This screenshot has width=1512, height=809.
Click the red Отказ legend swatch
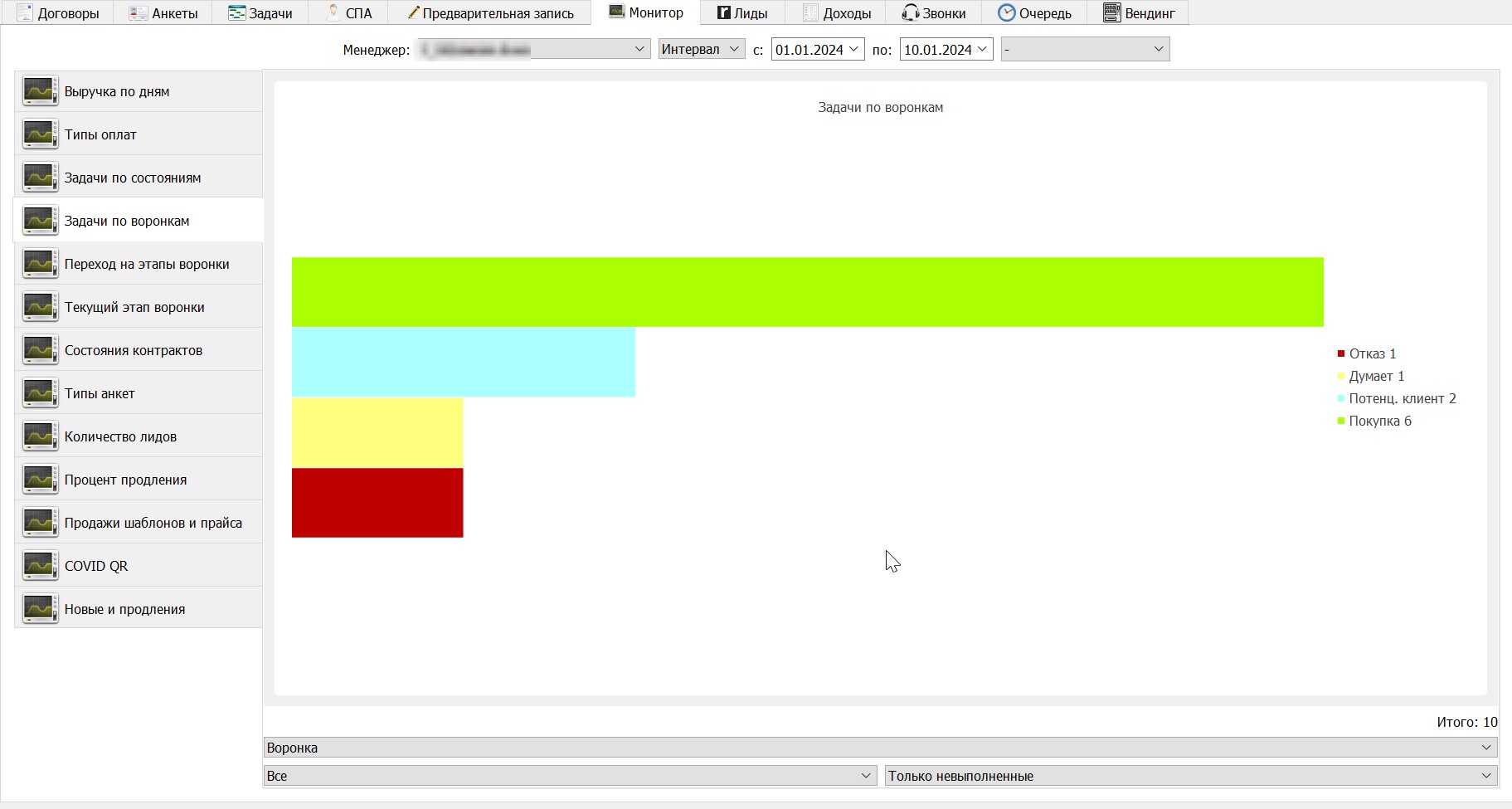[x=1341, y=353]
